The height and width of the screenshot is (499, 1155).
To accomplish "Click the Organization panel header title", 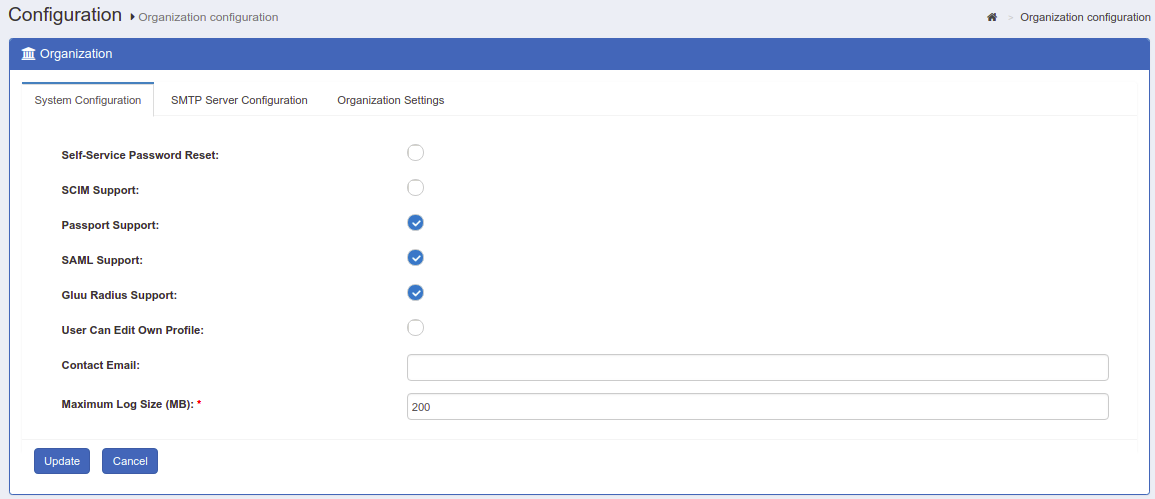I will click(76, 54).
